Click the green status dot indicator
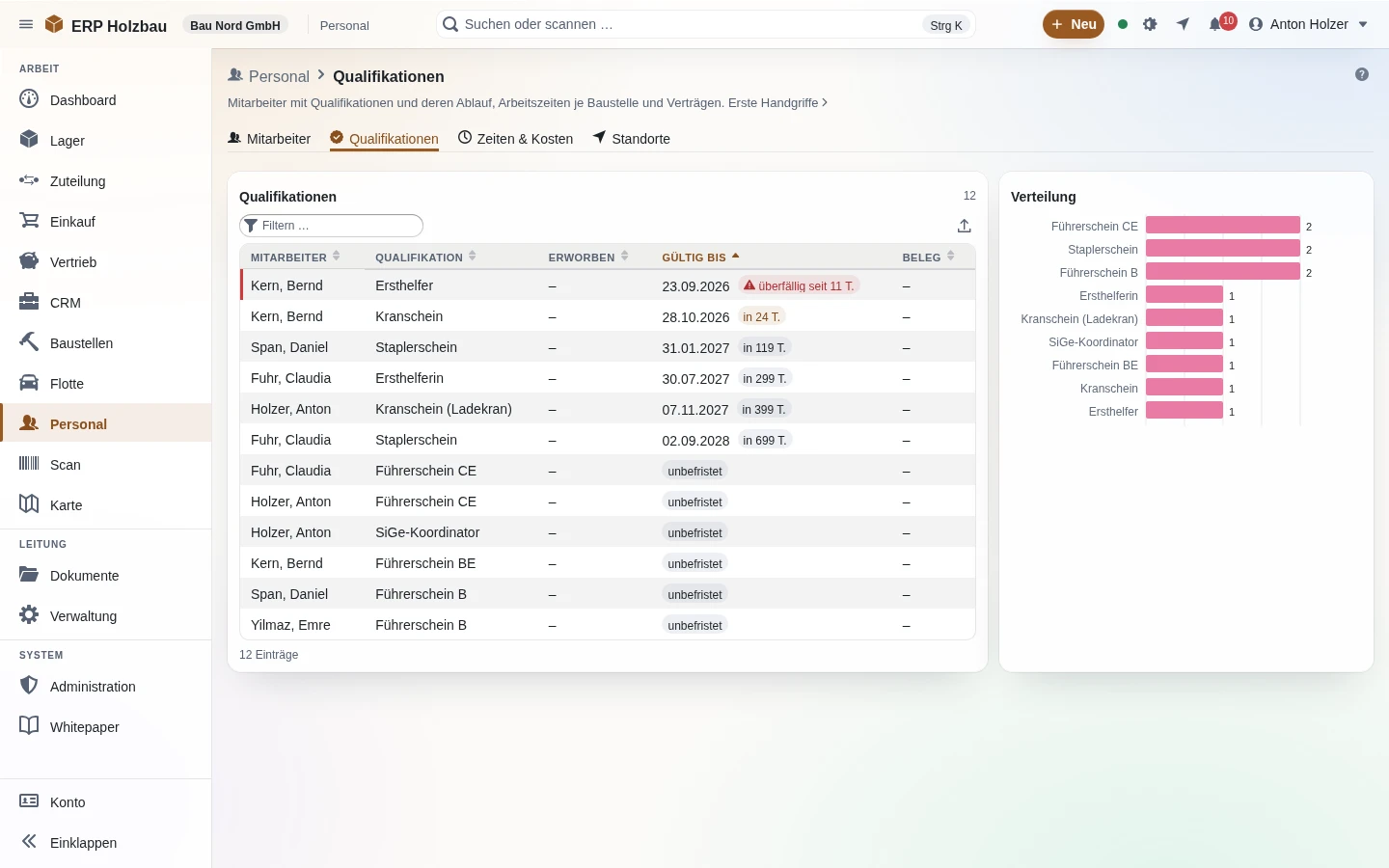The image size is (1389, 868). (1123, 24)
